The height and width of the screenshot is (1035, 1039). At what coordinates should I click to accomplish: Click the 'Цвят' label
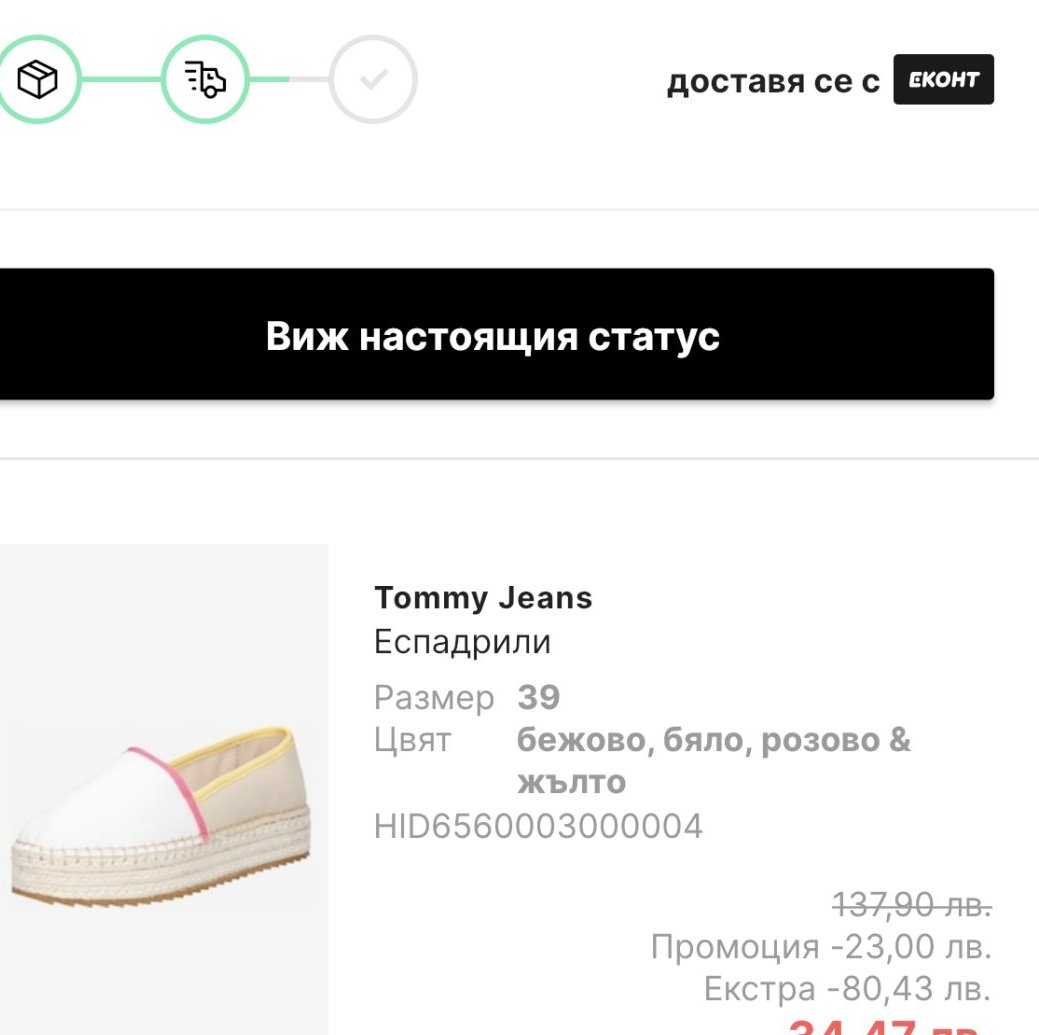pyautogui.click(x=412, y=741)
